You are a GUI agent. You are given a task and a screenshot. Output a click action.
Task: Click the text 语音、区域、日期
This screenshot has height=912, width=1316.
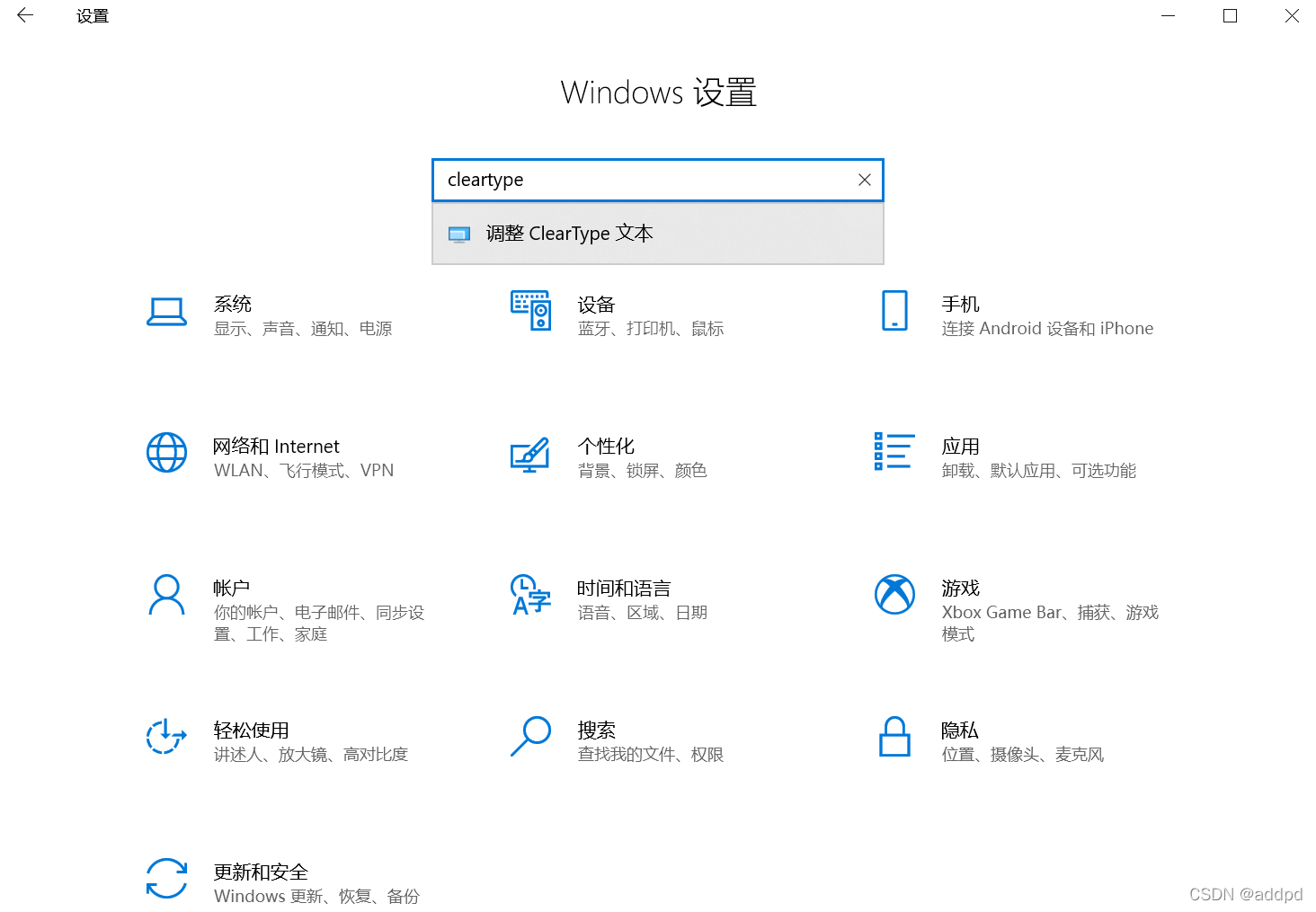tap(643, 613)
